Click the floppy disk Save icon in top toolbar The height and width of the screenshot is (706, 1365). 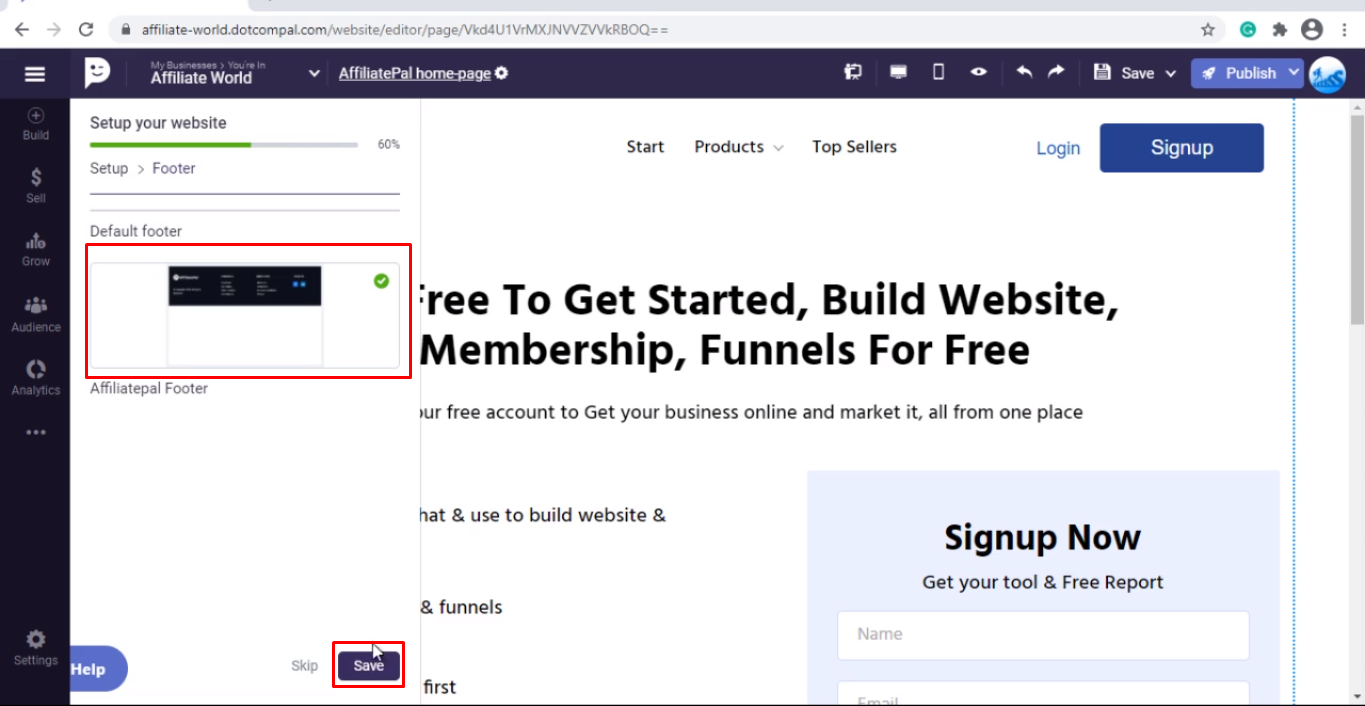[x=1102, y=72]
